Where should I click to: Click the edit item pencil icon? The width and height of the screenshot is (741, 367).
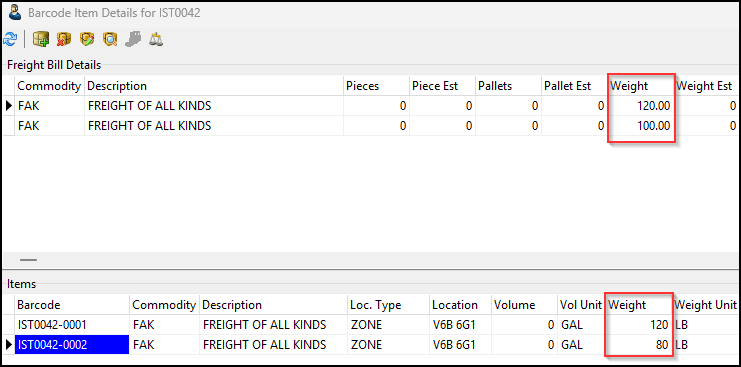click(87, 39)
